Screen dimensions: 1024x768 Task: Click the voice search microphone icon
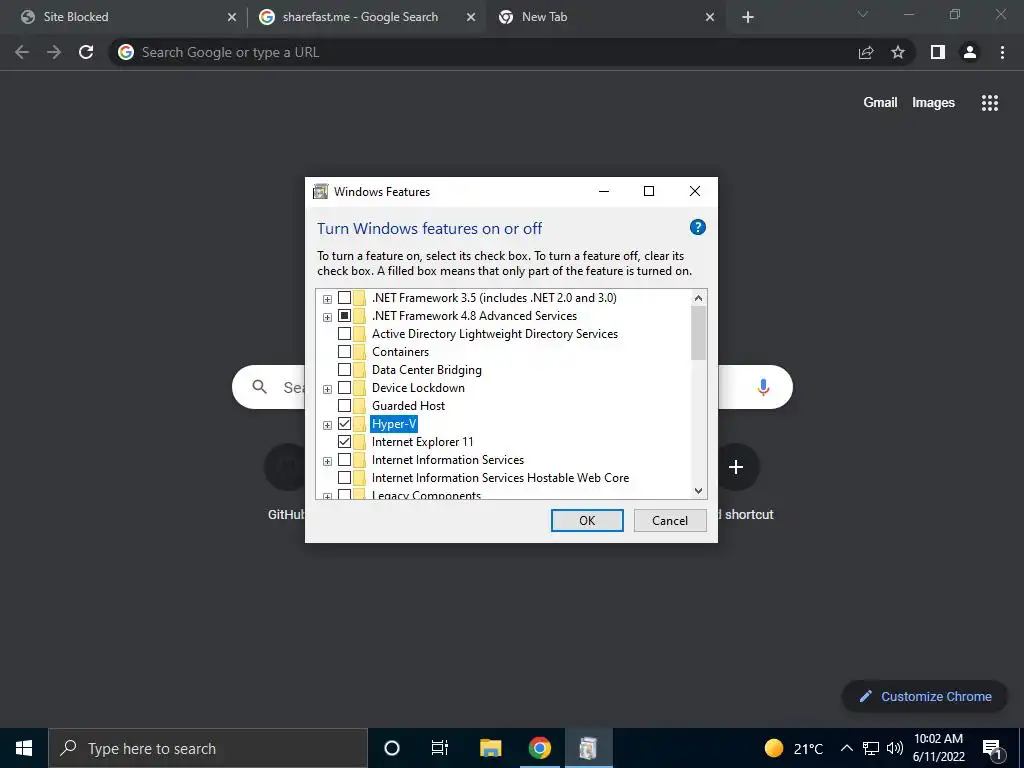[x=763, y=387]
